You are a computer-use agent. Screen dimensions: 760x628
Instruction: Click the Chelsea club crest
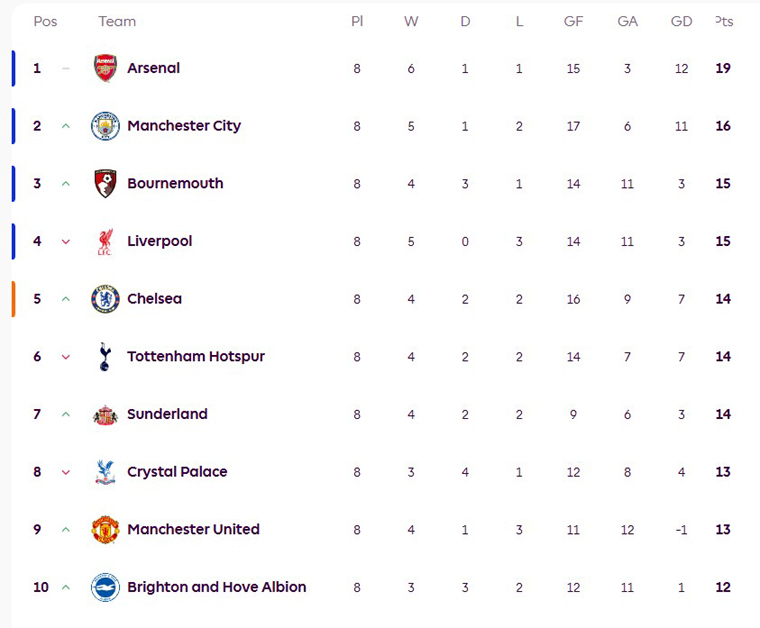point(105,299)
